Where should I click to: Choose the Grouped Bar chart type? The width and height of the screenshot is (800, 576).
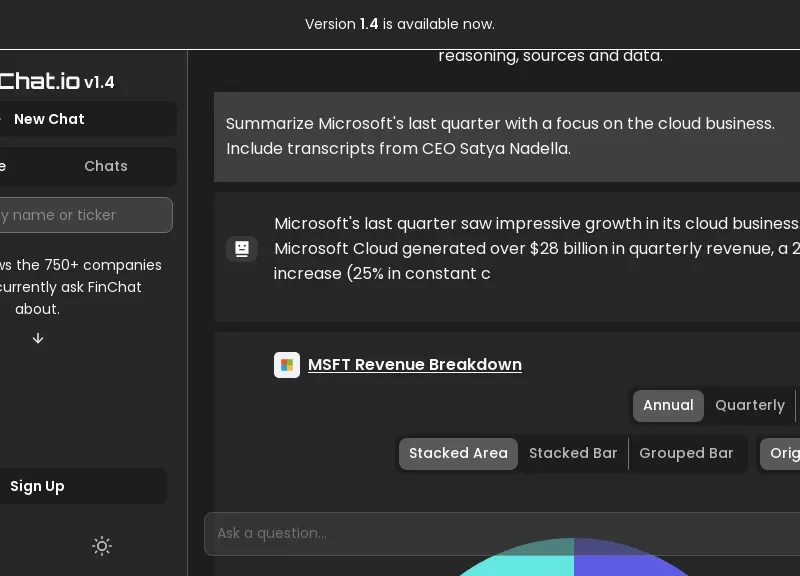[x=686, y=453]
